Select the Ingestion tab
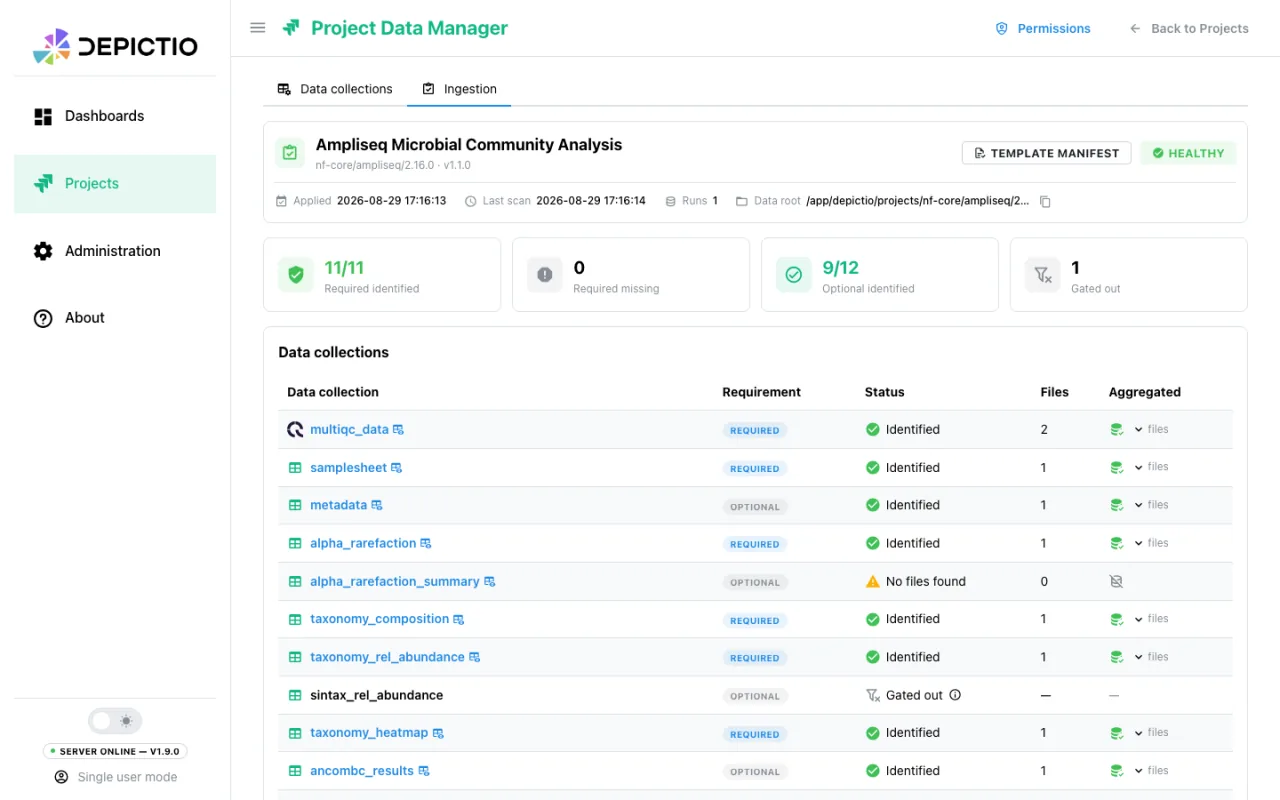The height and width of the screenshot is (800, 1280). tap(459, 89)
